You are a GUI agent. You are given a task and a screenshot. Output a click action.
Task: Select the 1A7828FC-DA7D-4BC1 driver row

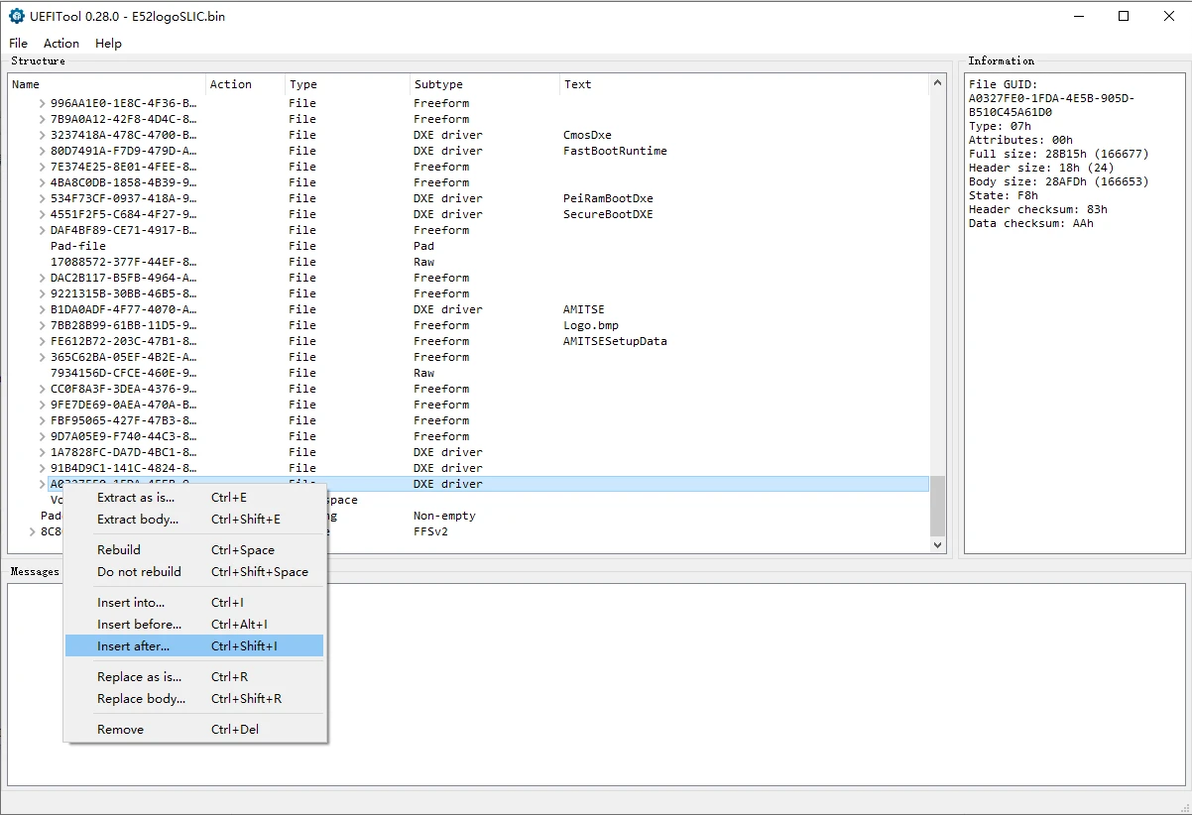coord(470,452)
